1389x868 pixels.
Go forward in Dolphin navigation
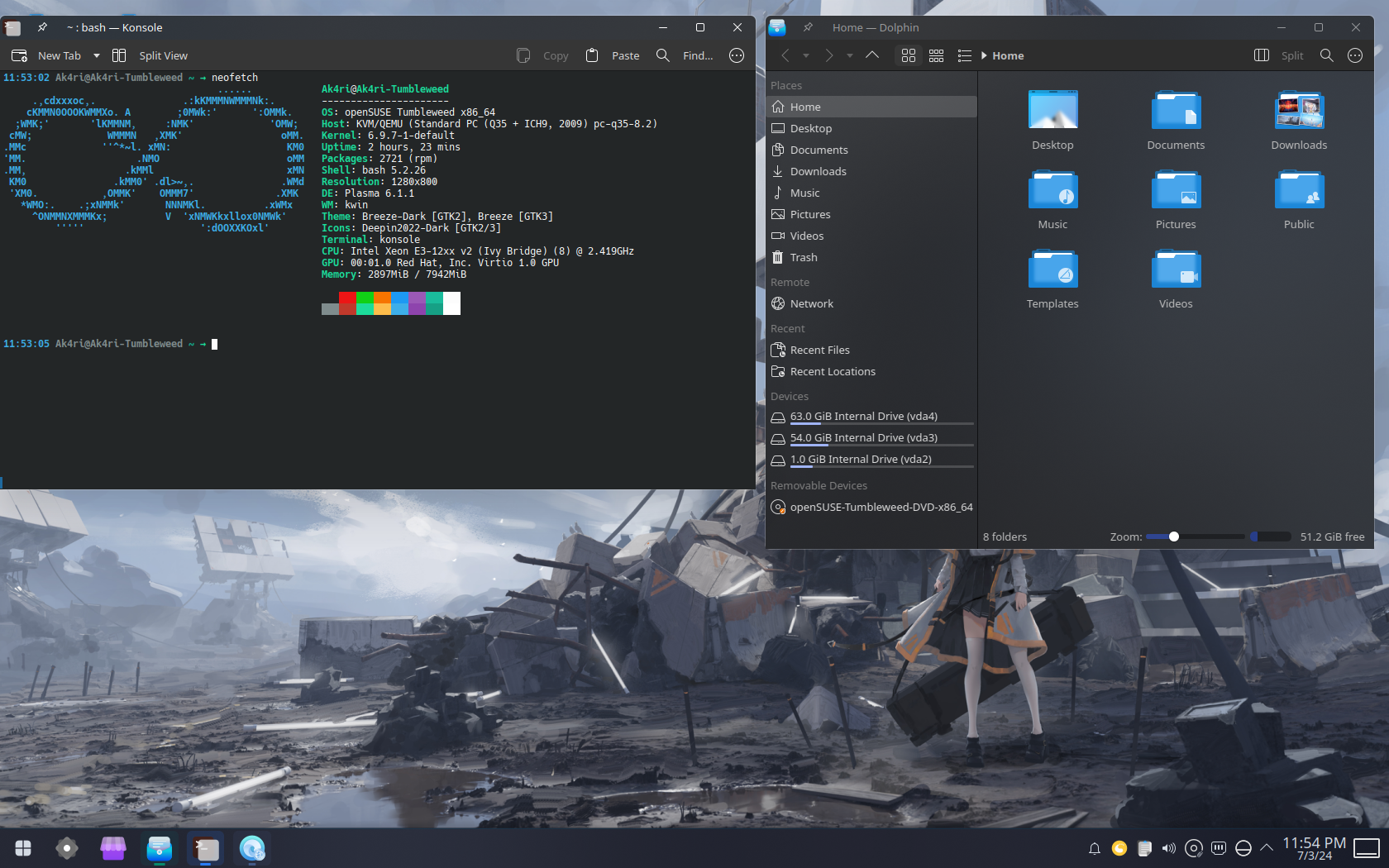coord(829,55)
